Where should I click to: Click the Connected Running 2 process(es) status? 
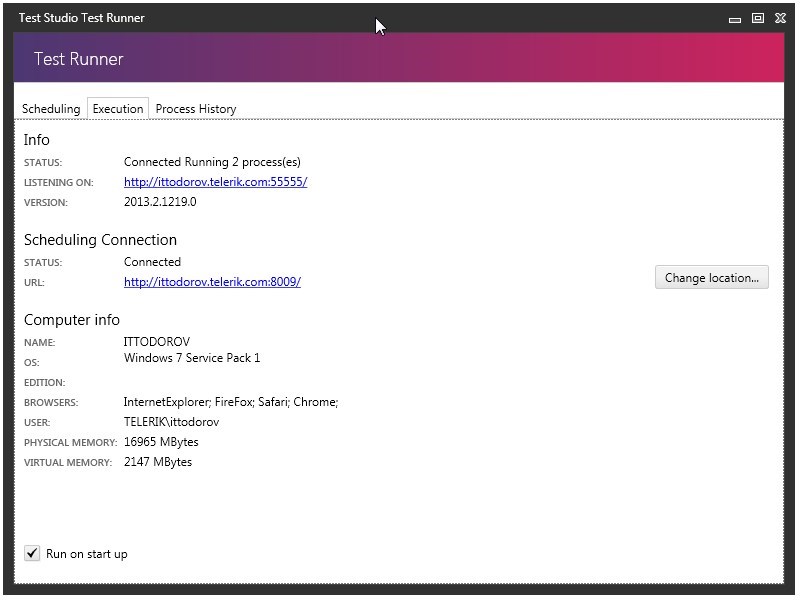pyautogui.click(x=212, y=162)
